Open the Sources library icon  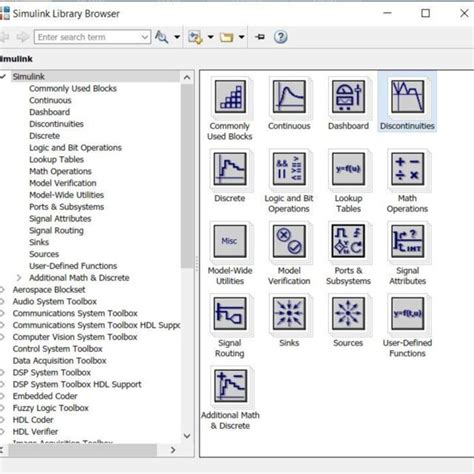[x=348, y=314]
